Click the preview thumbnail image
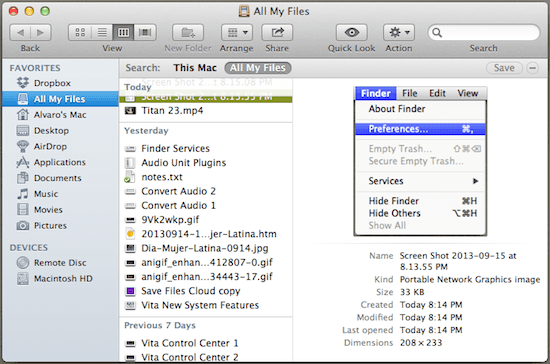 click(420, 161)
